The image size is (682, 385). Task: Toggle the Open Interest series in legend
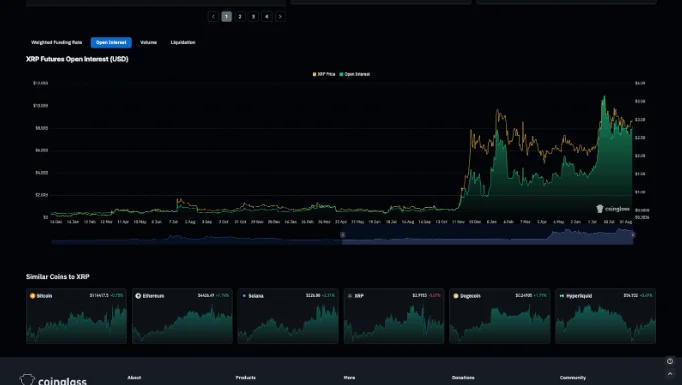pos(354,74)
